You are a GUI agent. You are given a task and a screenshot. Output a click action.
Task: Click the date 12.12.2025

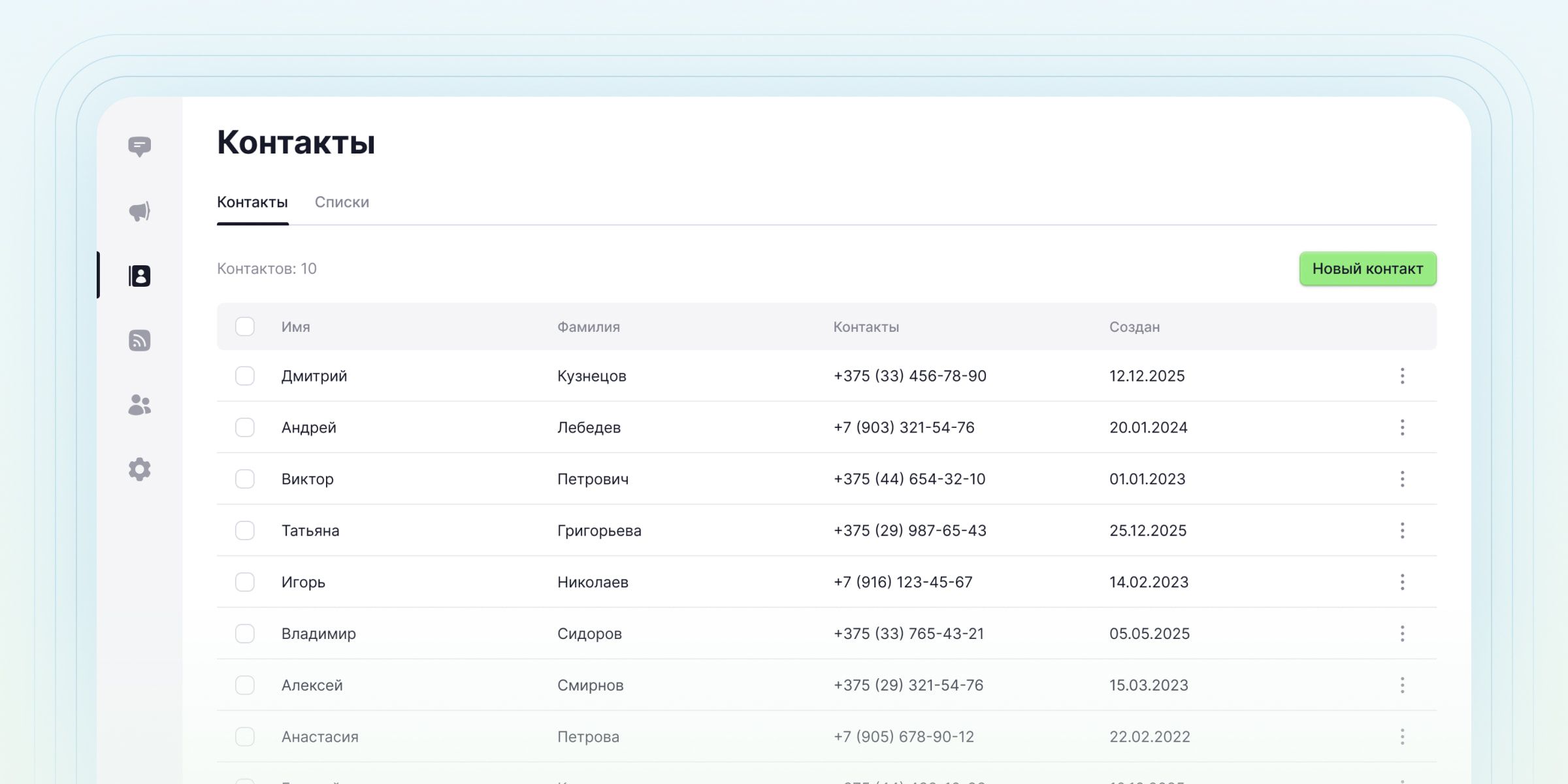[1147, 376]
